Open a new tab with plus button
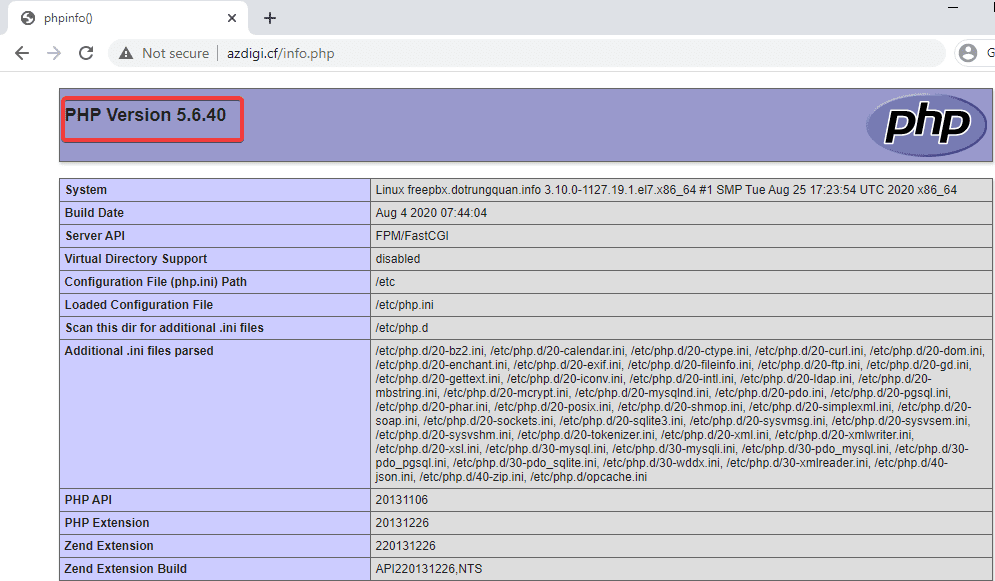Viewport: 995px width, 581px height. pyautogui.click(x=270, y=18)
